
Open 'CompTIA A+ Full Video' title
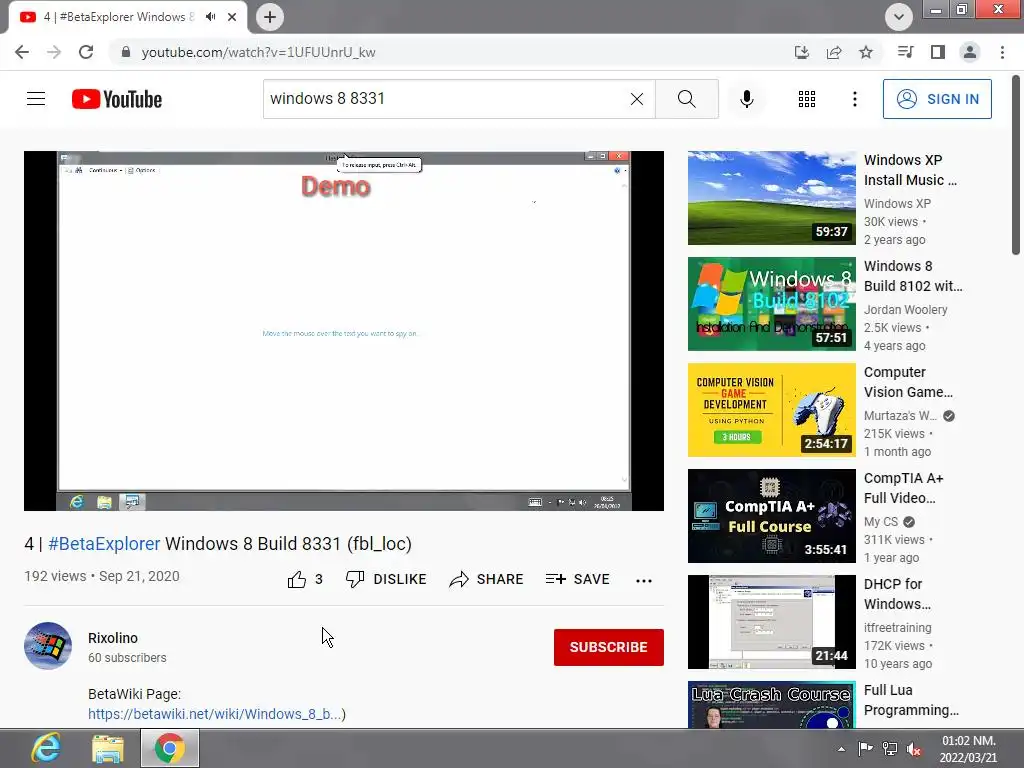coord(903,488)
